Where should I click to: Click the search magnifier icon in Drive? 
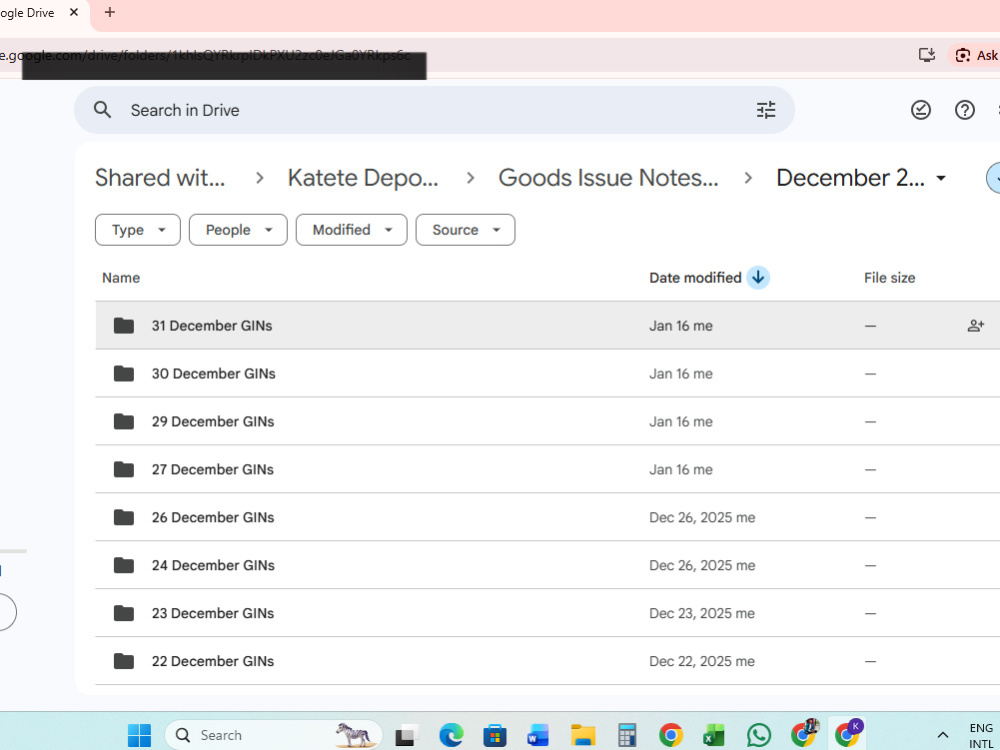point(102,110)
